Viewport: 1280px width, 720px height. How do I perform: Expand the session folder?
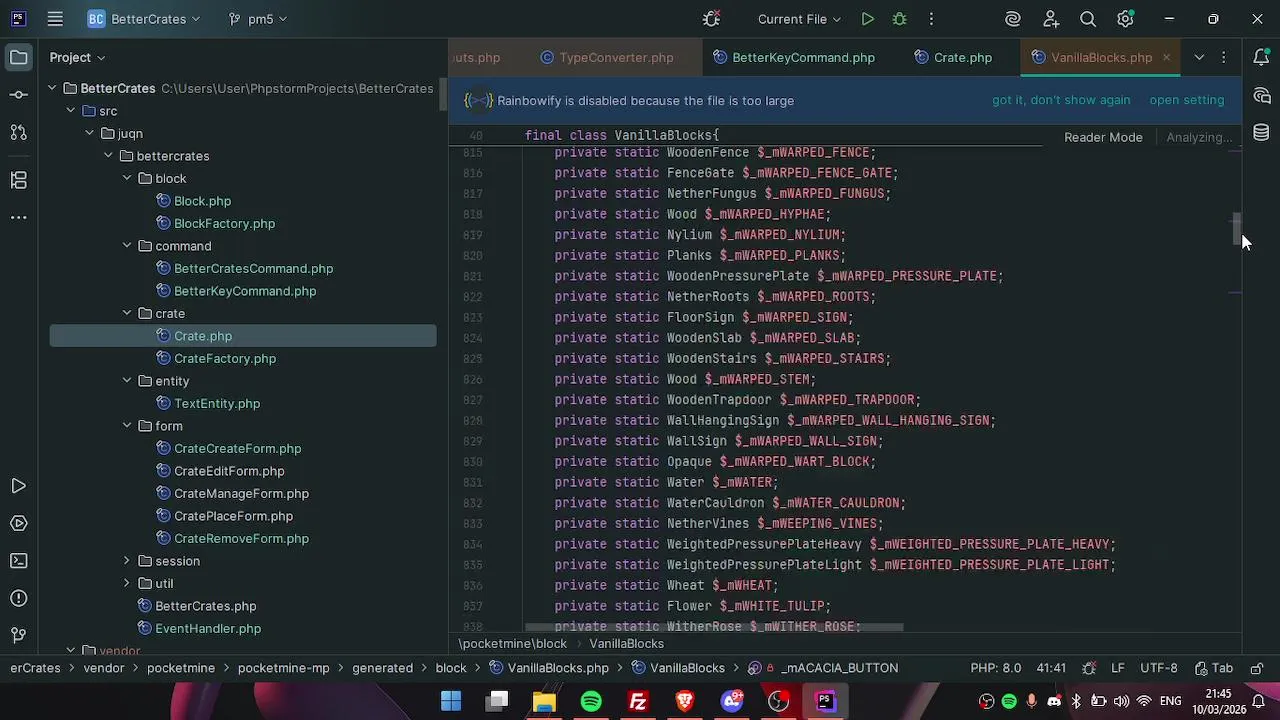(x=127, y=561)
